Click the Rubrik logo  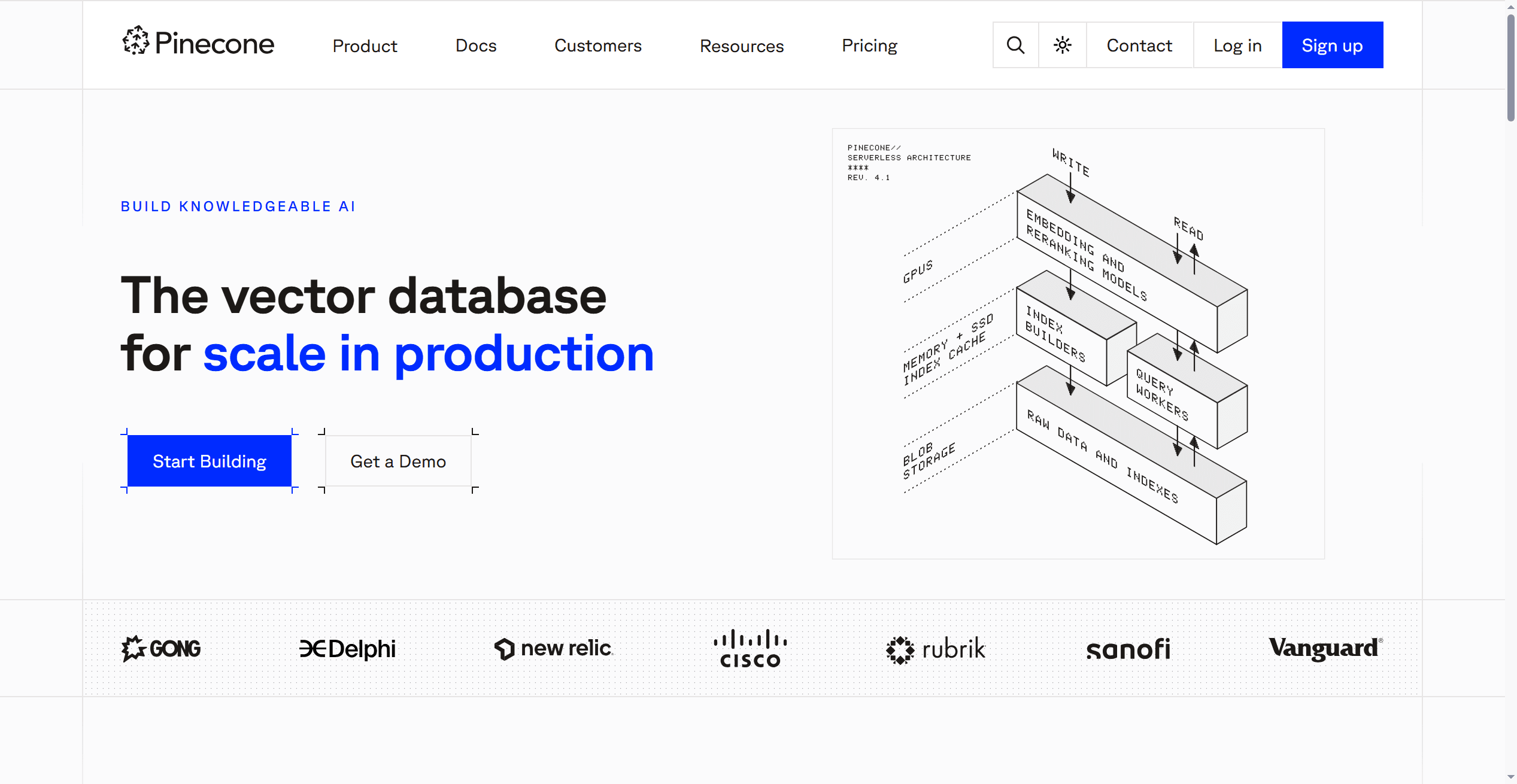click(x=936, y=649)
